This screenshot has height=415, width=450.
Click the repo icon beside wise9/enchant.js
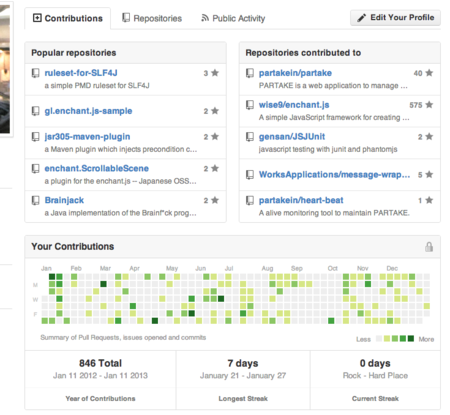point(250,105)
